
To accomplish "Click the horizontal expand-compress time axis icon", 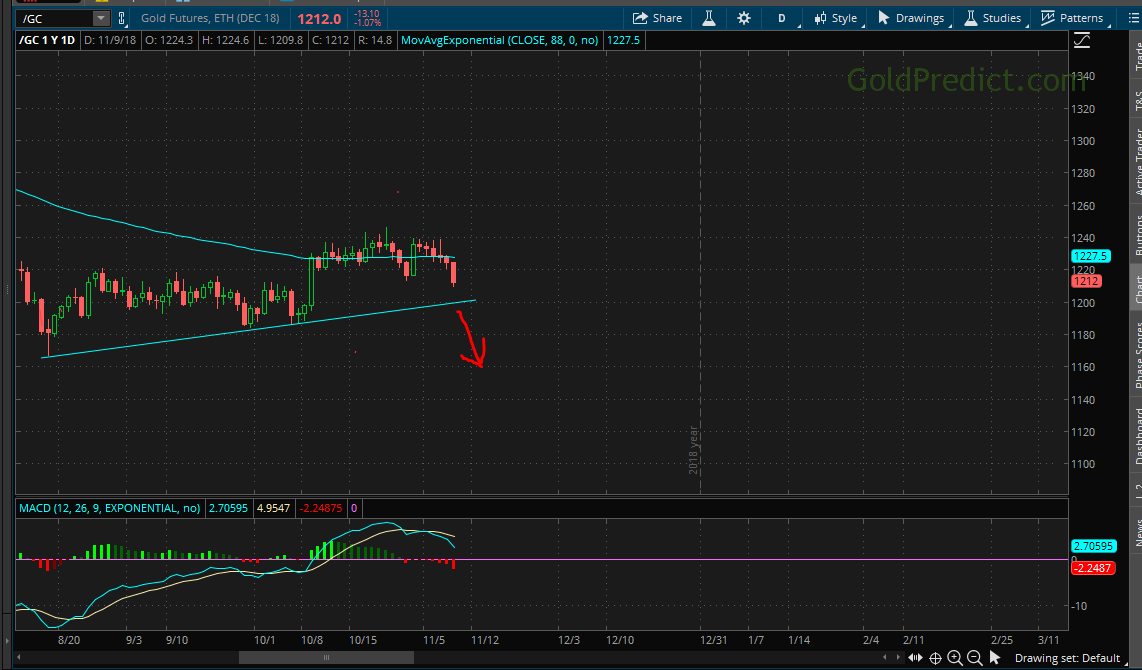I will pyautogui.click(x=914, y=657).
